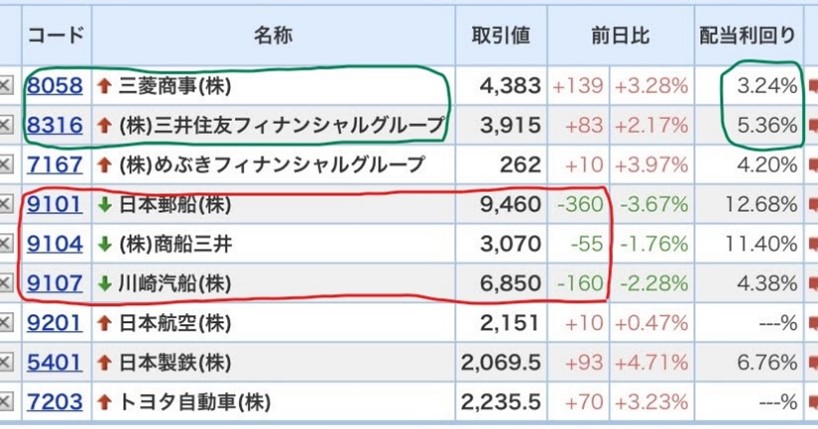Click the up arrow beside トヨタ自動車(株)
The width and height of the screenshot is (818, 429).
103,403
